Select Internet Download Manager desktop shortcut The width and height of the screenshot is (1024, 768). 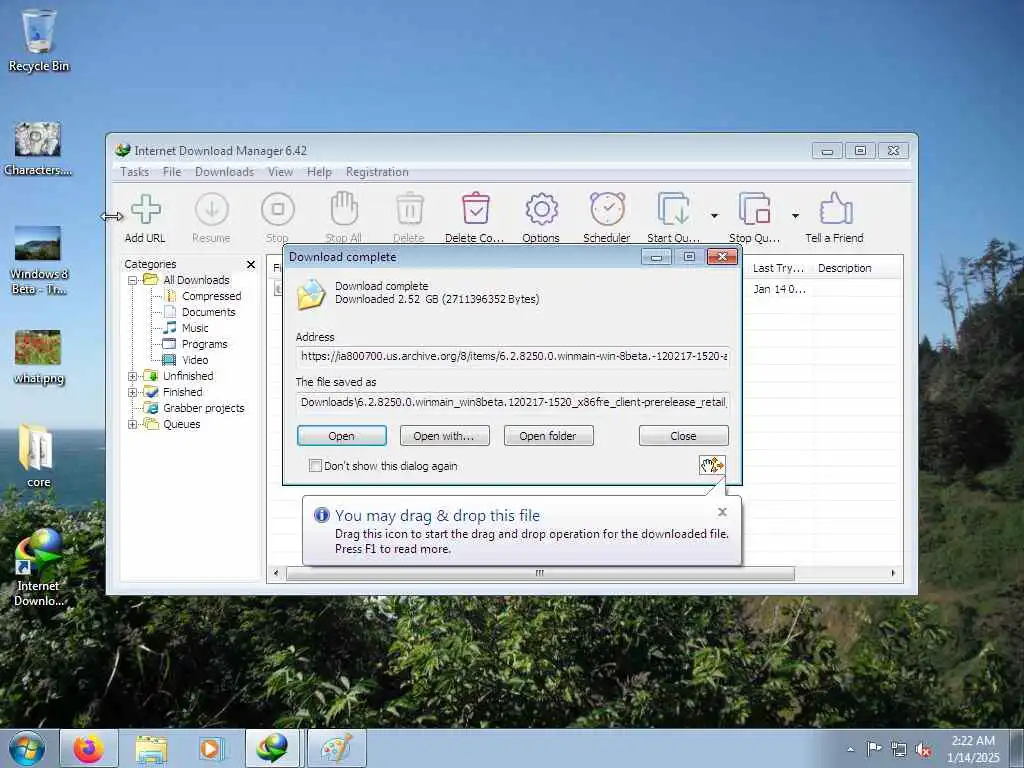[x=38, y=568]
